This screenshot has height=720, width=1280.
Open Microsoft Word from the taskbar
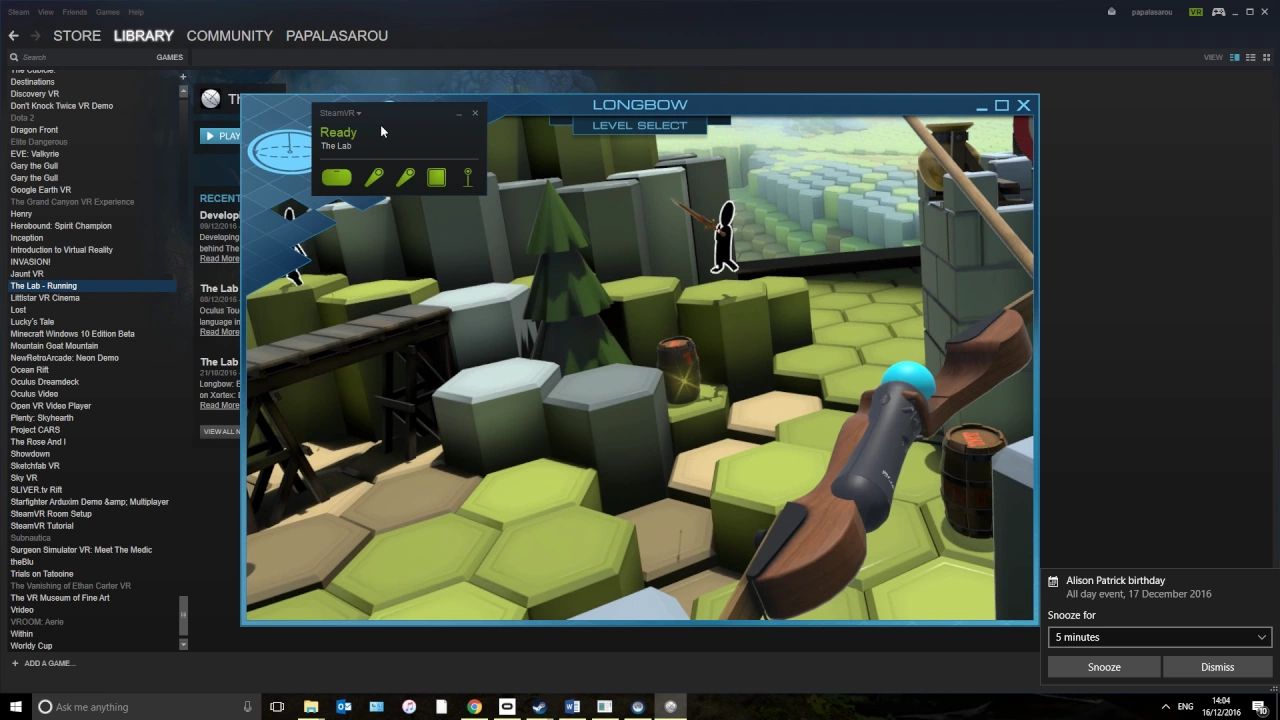click(x=572, y=707)
